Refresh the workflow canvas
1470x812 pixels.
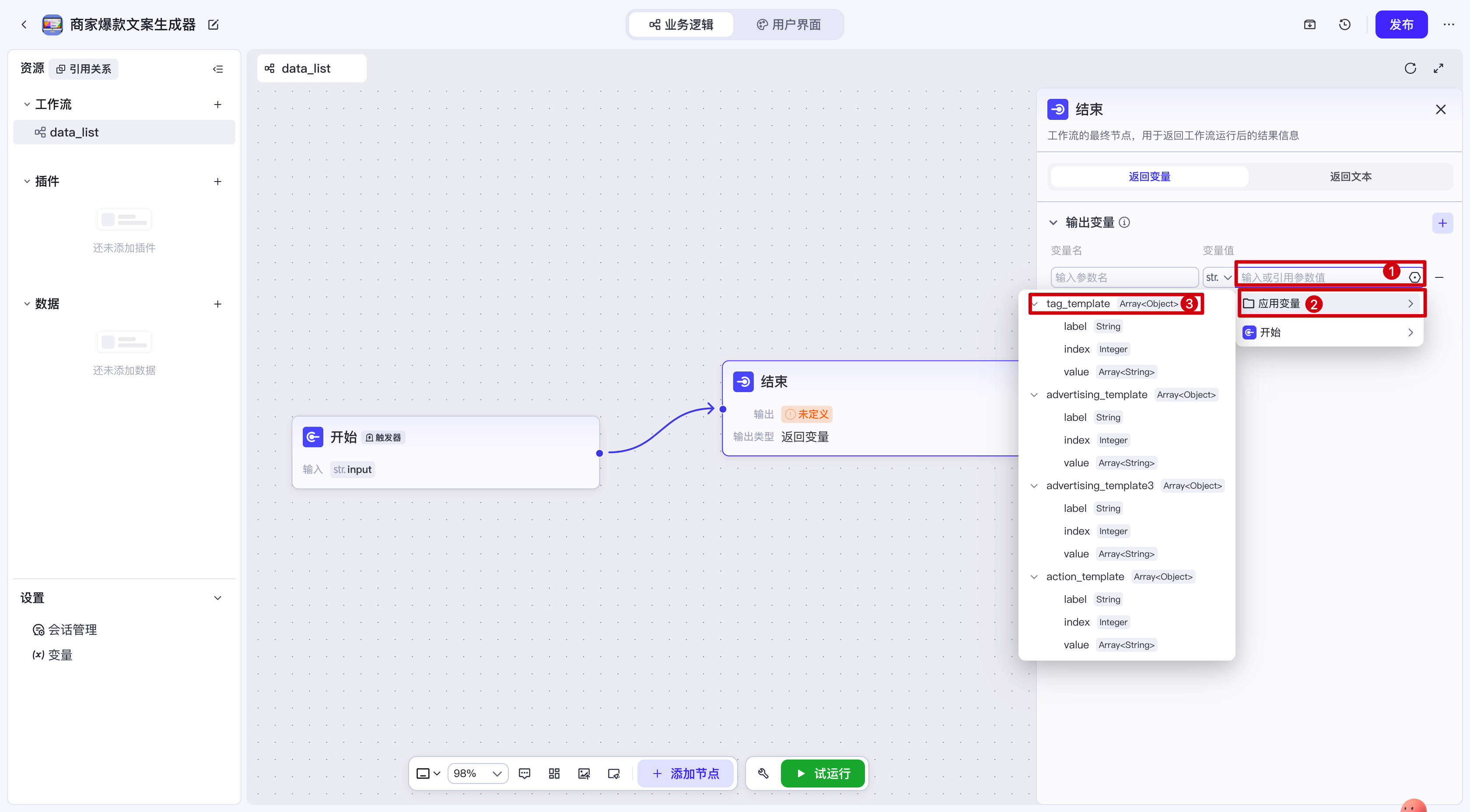point(1410,69)
